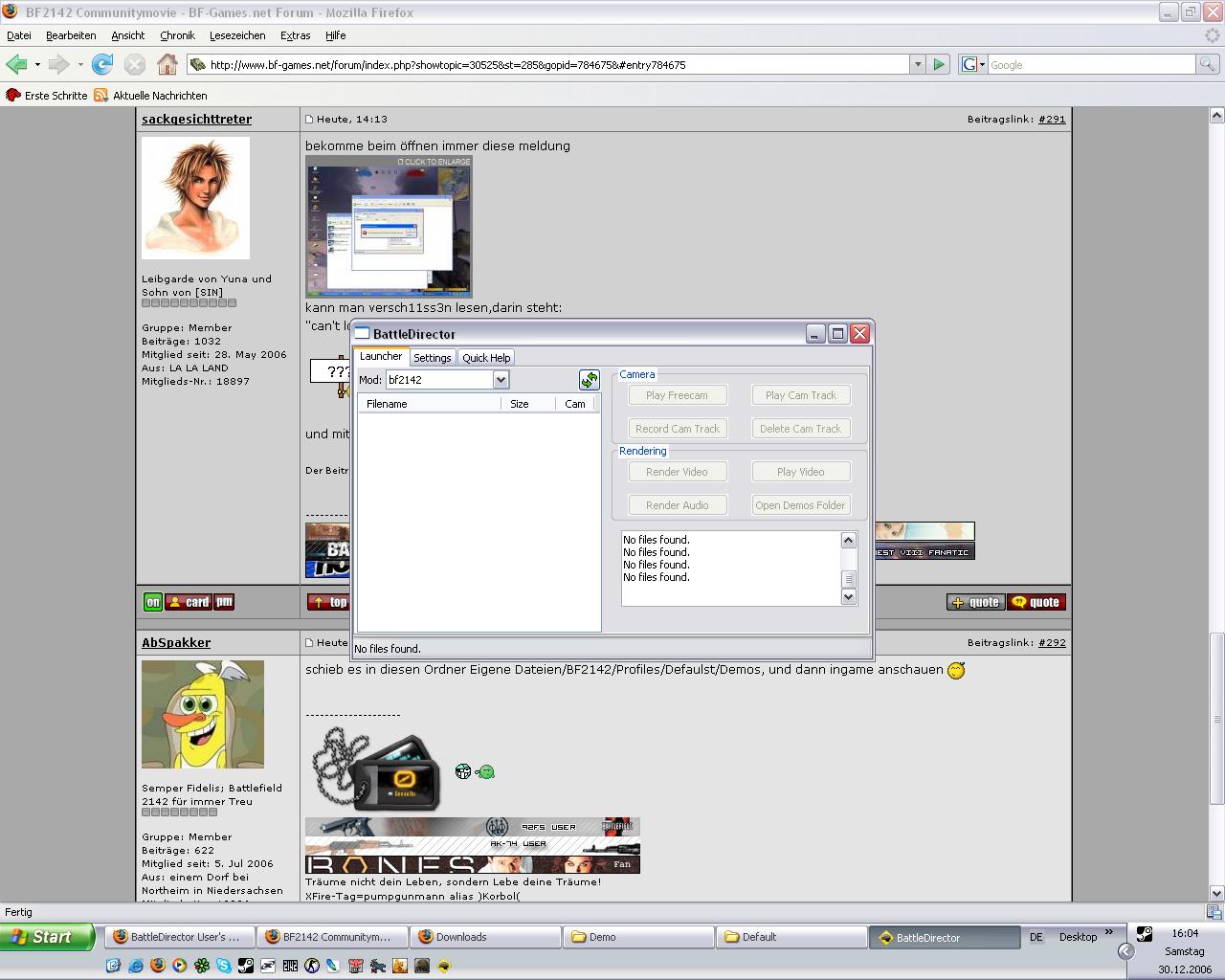
Task: Launch Firefox from quick launch
Action: tap(158, 966)
